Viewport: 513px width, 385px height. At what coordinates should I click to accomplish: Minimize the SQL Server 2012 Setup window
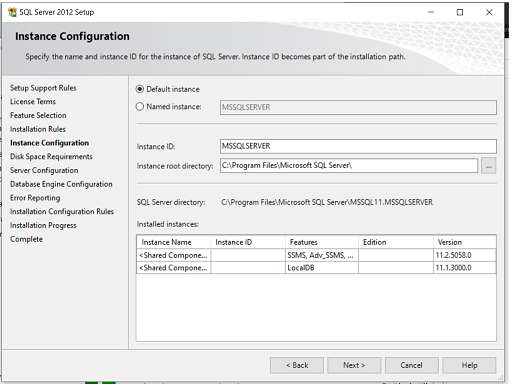(431, 12)
